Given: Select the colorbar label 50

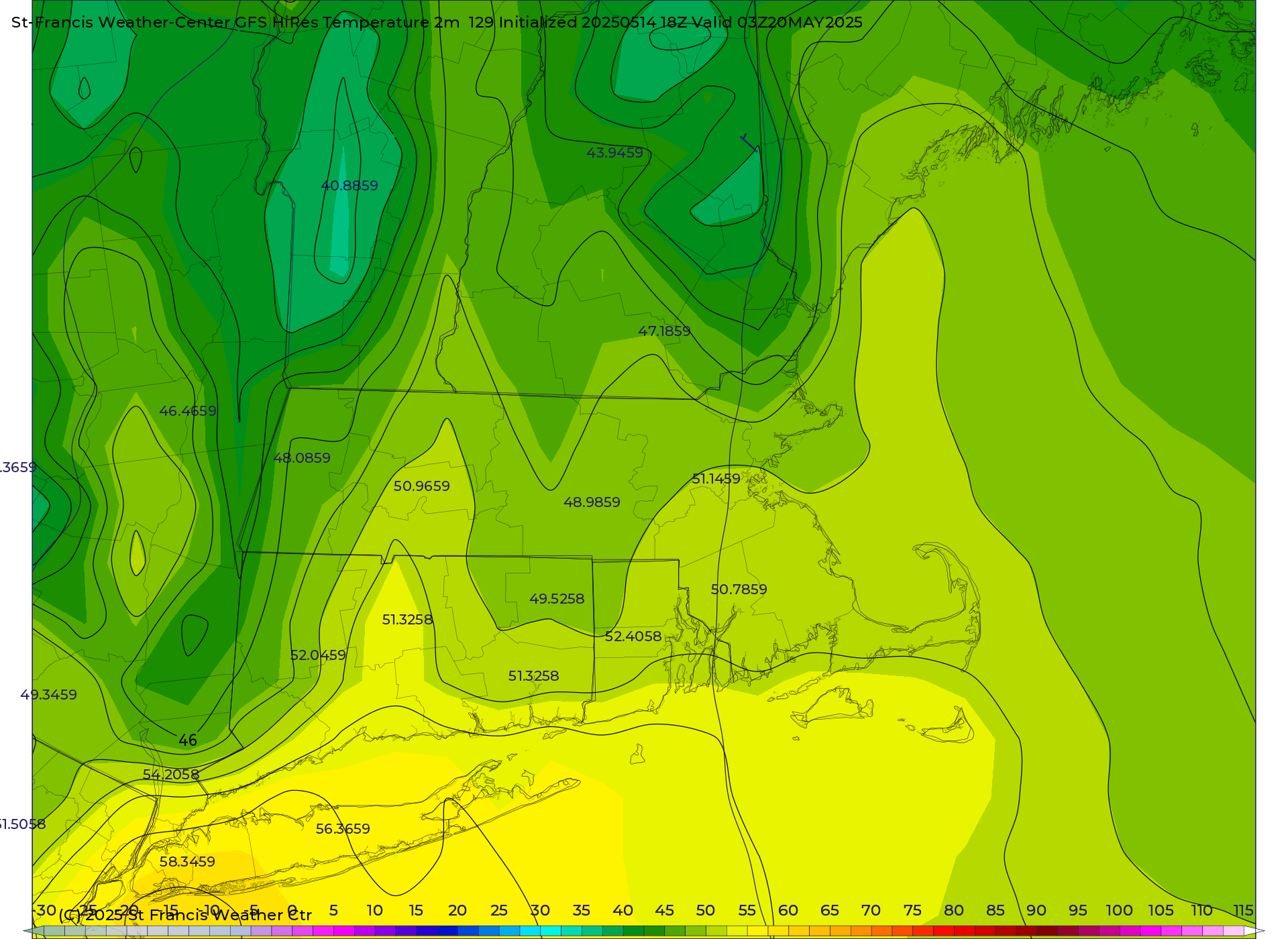Looking at the screenshot, I should coord(706,911).
